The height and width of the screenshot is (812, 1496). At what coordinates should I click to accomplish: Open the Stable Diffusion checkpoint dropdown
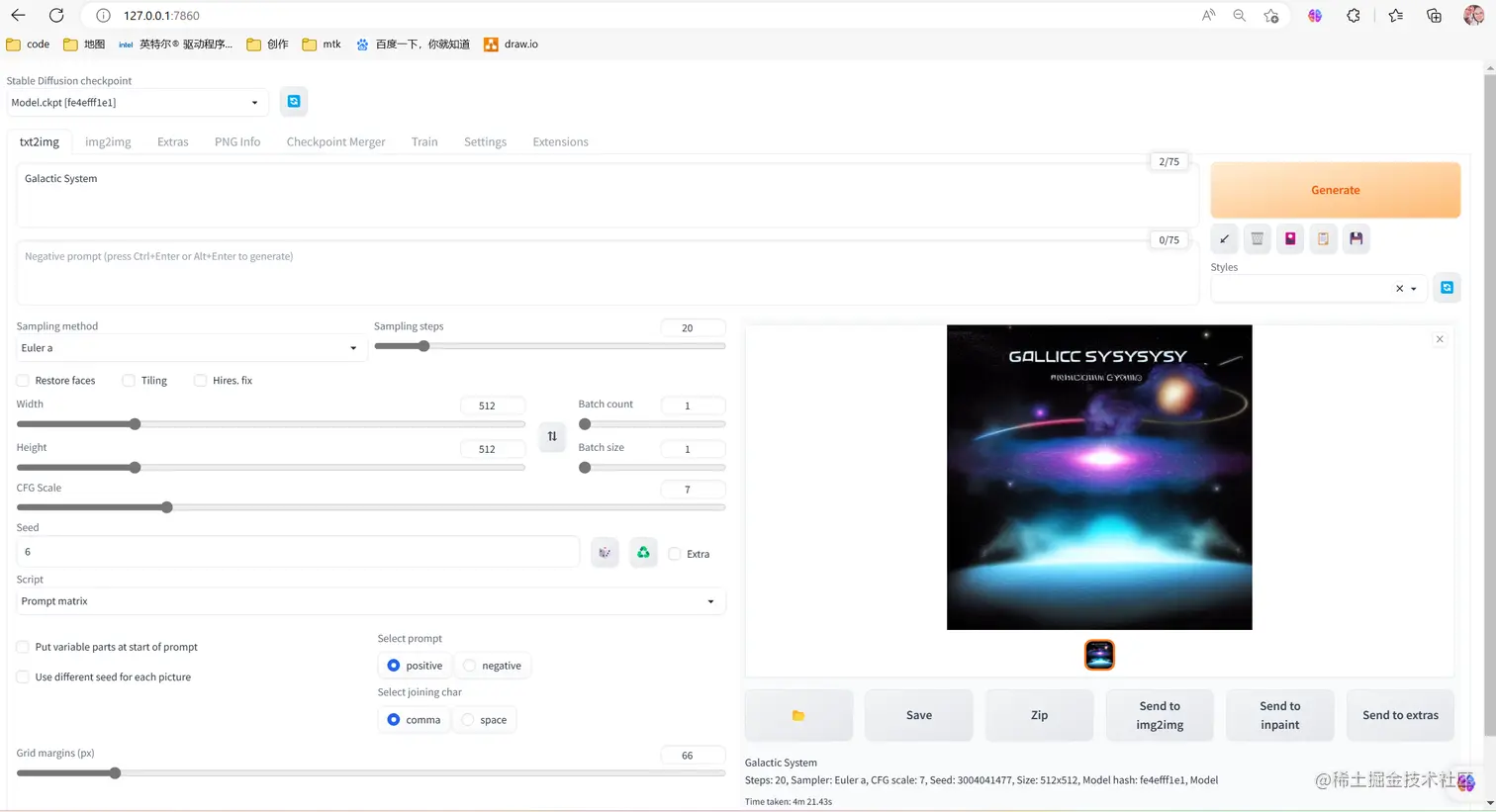click(x=137, y=102)
